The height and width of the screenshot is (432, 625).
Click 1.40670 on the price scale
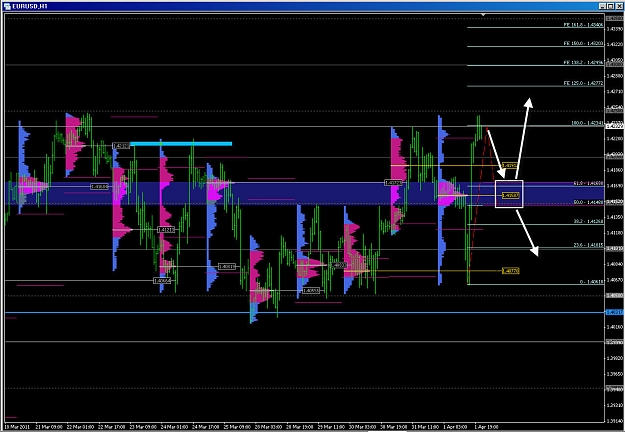[615, 280]
